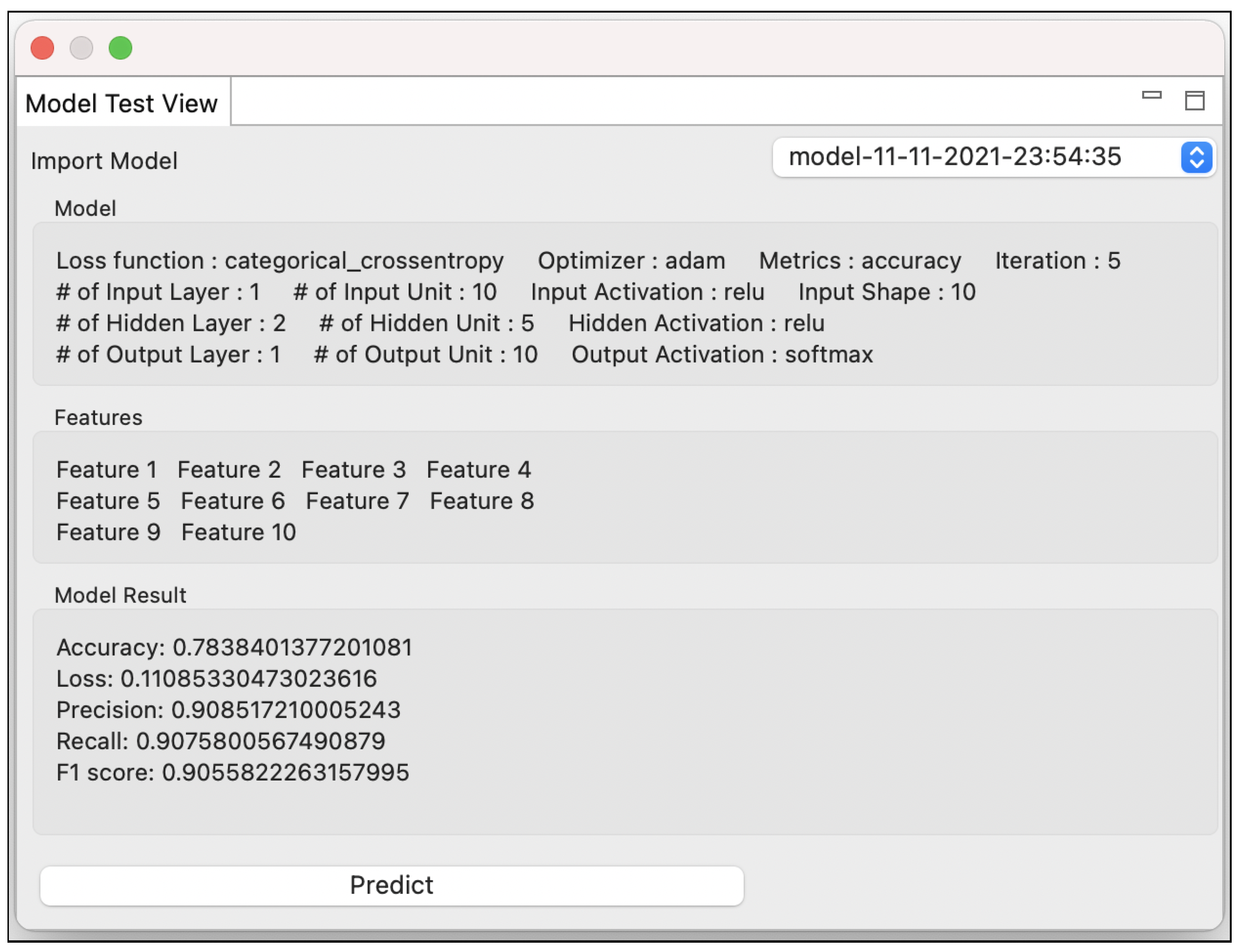Click the Model Result group title
Viewport: 1241px width, 952px height.
[x=120, y=595]
